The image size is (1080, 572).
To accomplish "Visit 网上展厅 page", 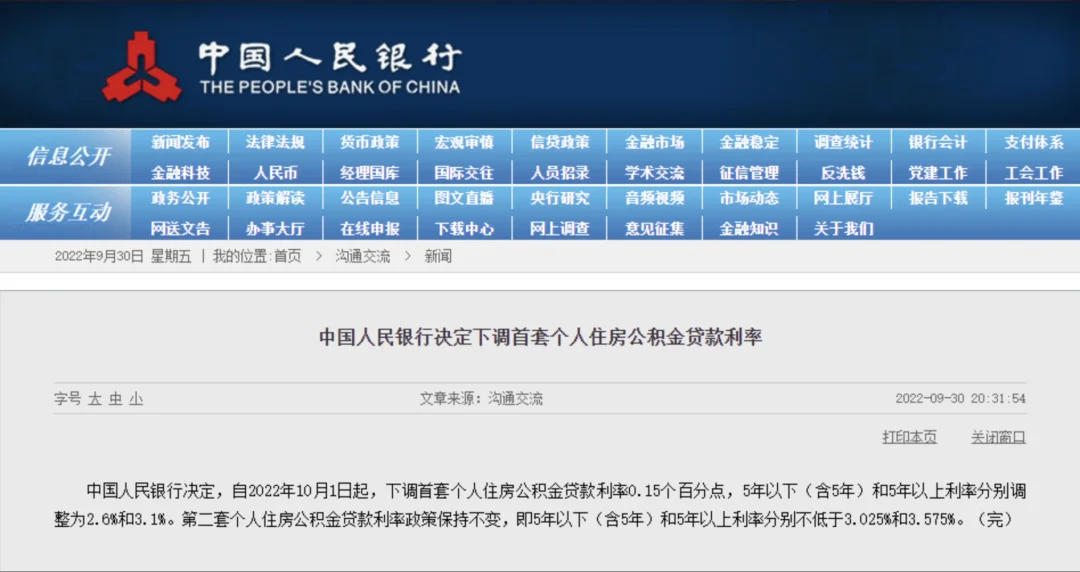I will click(843, 198).
